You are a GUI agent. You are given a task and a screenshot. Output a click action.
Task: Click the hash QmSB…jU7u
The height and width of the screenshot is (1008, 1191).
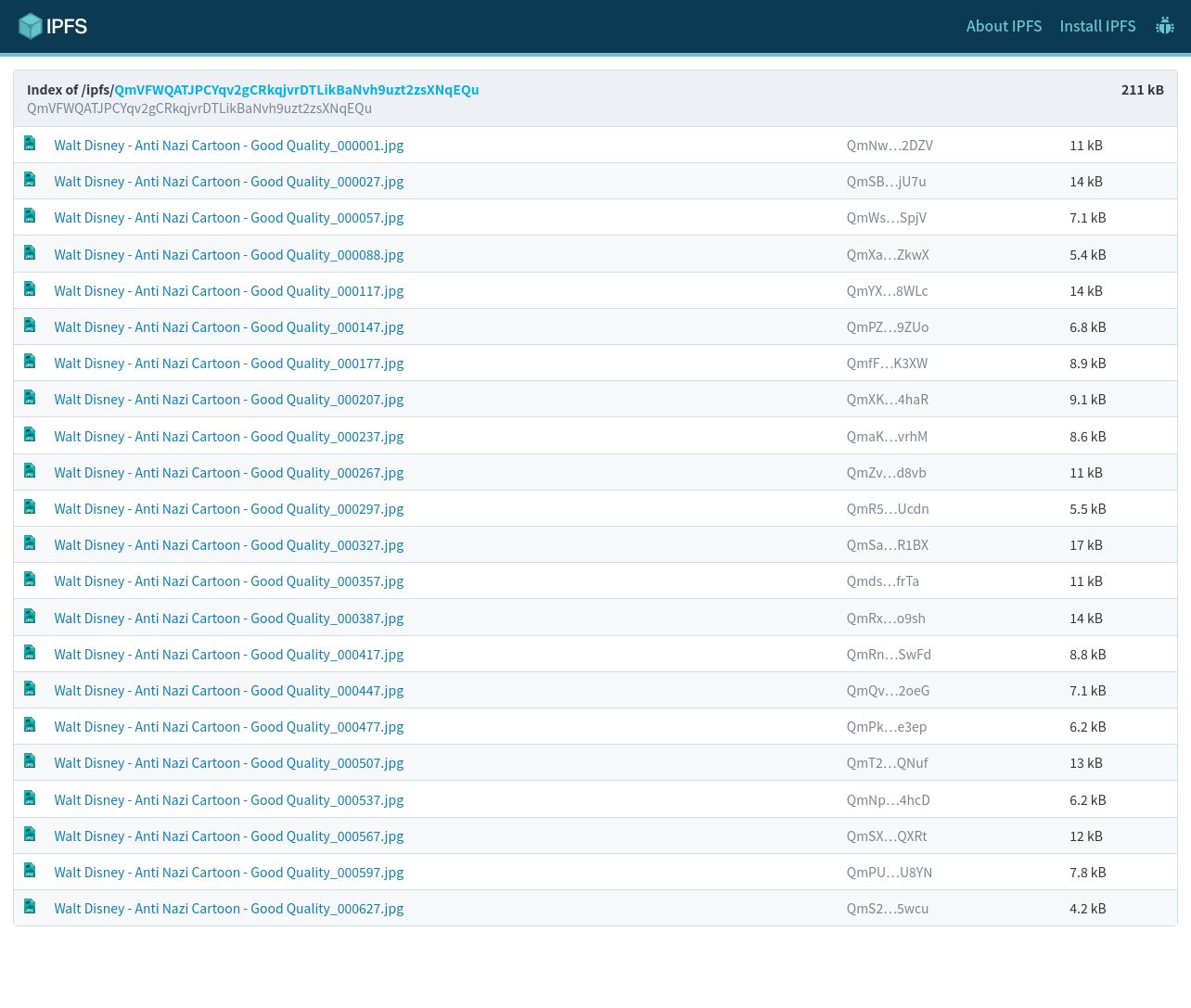point(886,182)
